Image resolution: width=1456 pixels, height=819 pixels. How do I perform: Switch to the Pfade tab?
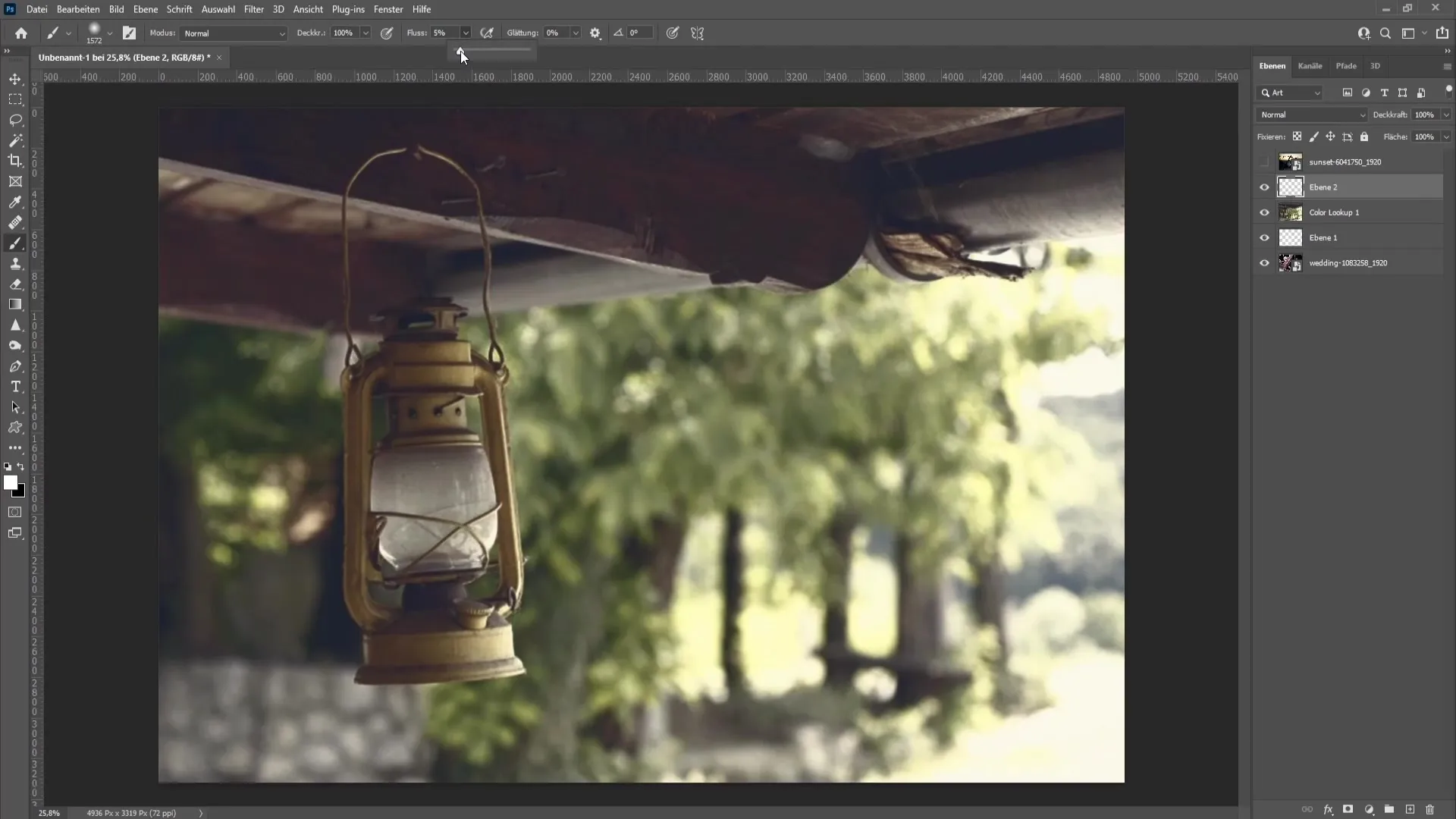coord(1346,65)
